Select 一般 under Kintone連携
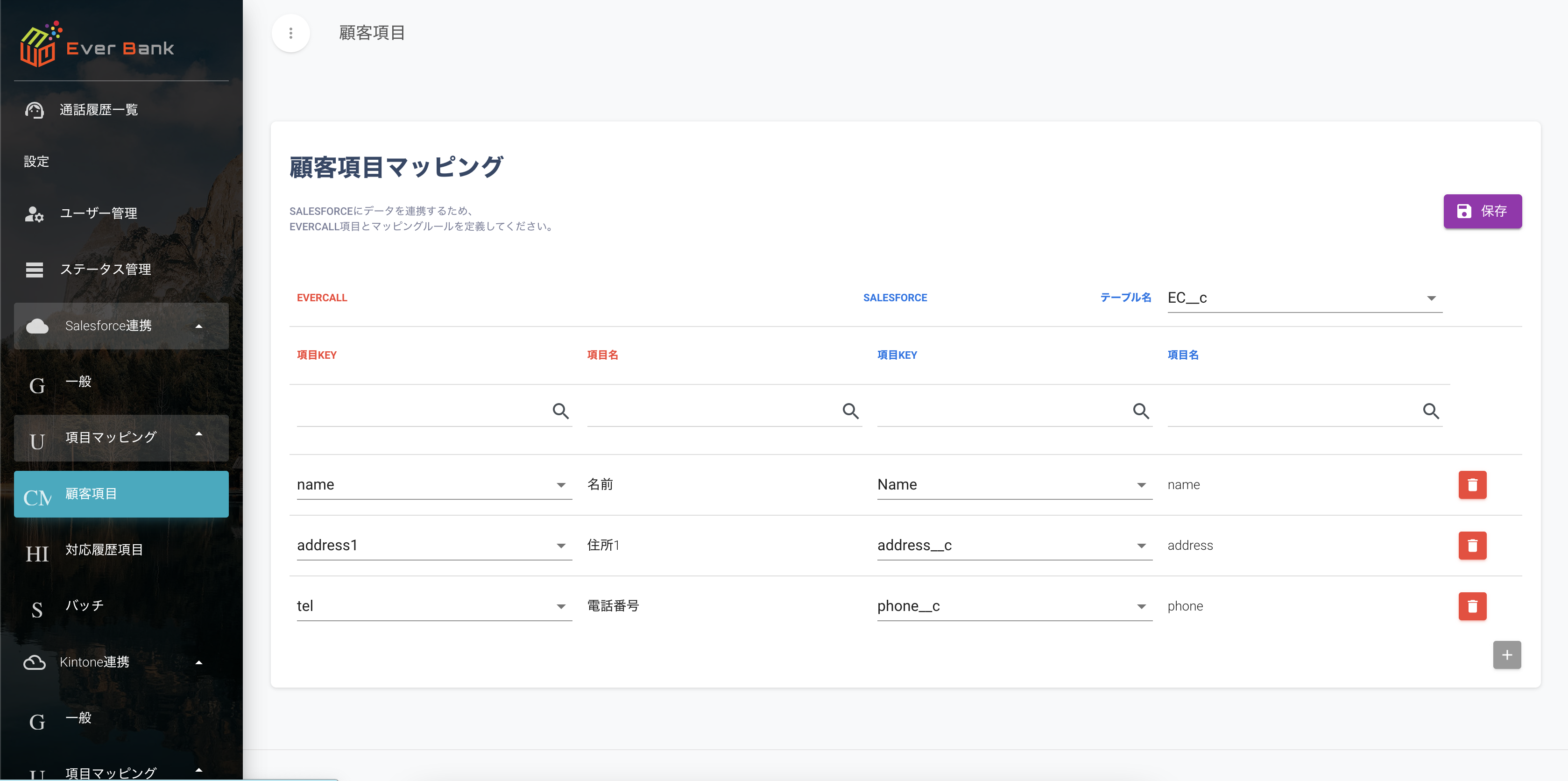The image size is (1568, 781). point(121,718)
